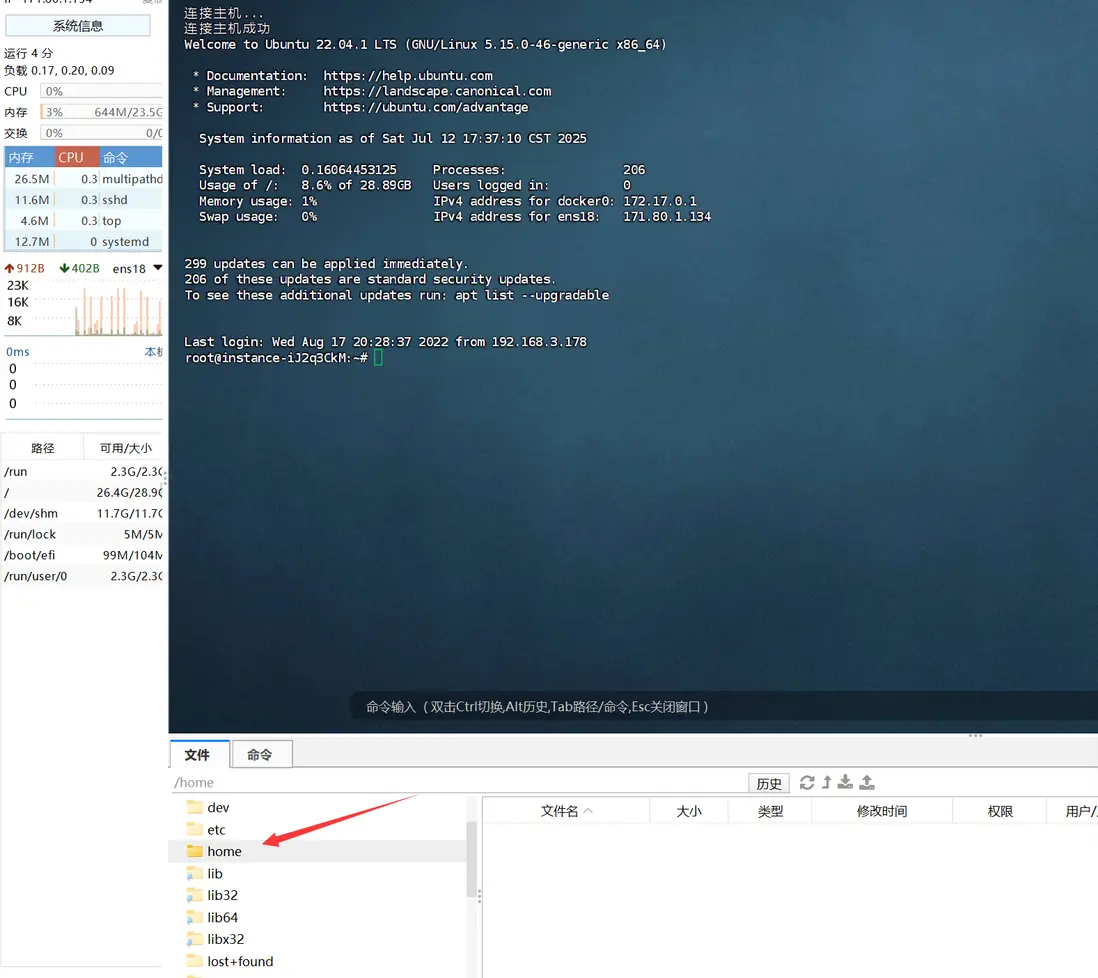
Task: Click the 路径 disk table header
Action: coord(43,448)
